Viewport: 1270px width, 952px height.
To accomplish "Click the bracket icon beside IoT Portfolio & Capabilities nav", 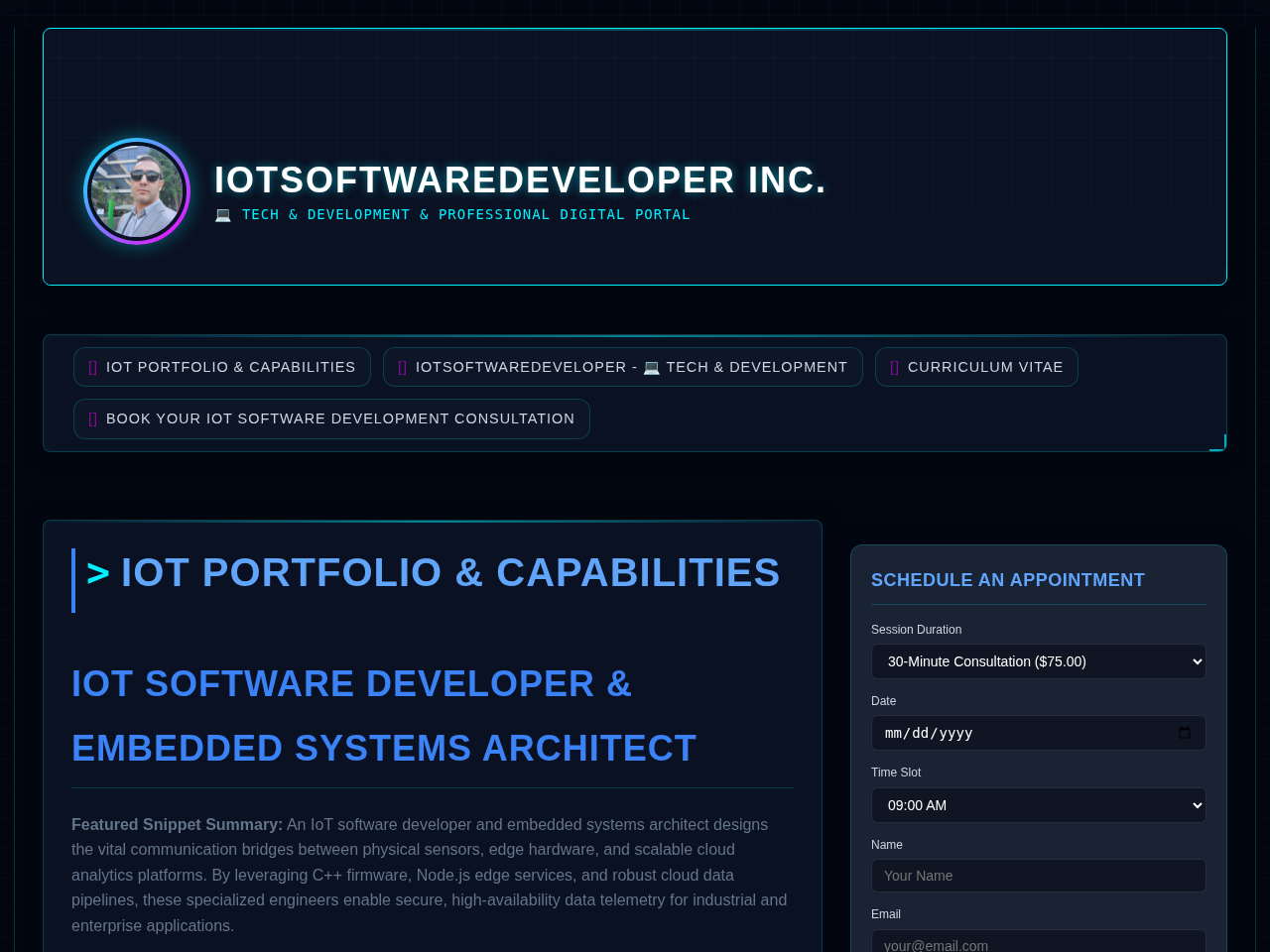I will pyautogui.click(x=93, y=367).
